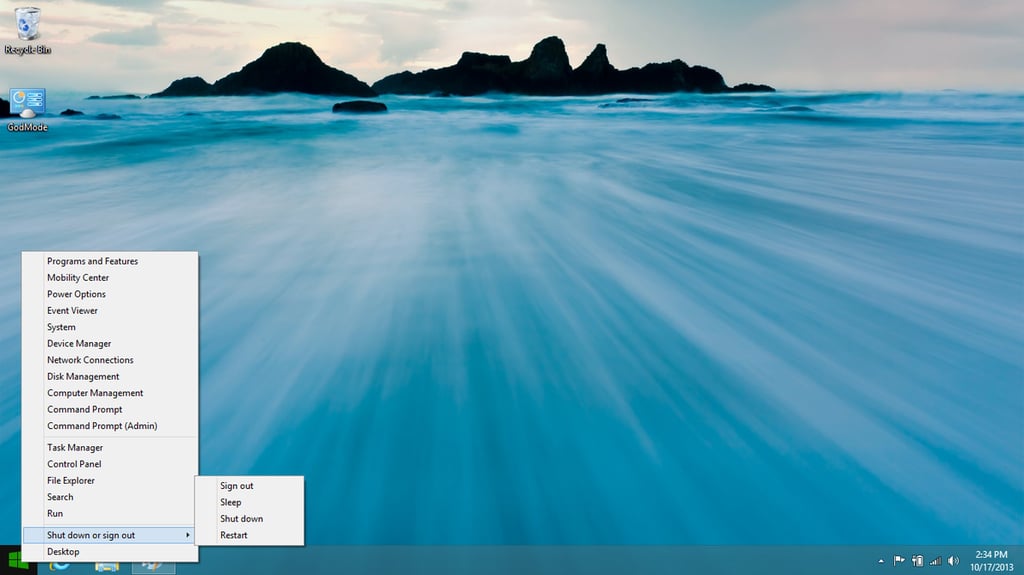Open the Run dialog entry
Image resolution: width=1024 pixels, height=575 pixels.
coord(110,513)
